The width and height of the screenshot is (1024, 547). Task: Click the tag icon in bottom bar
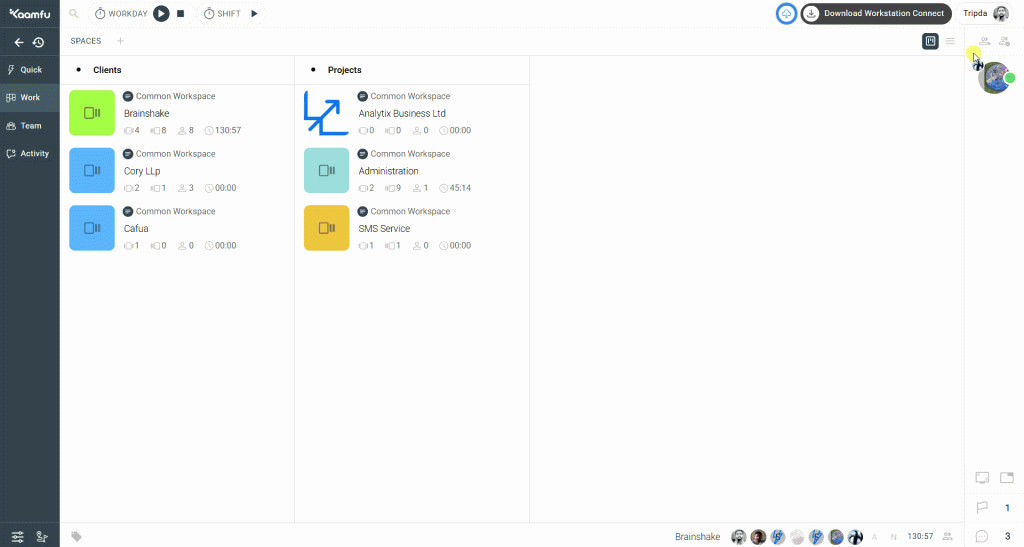(77, 537)
